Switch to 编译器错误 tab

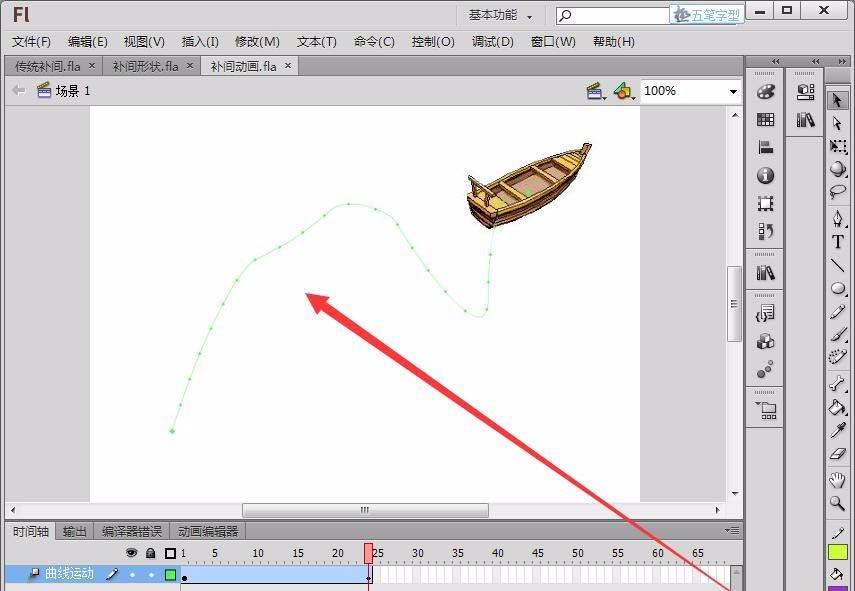[x=132, y=531]
